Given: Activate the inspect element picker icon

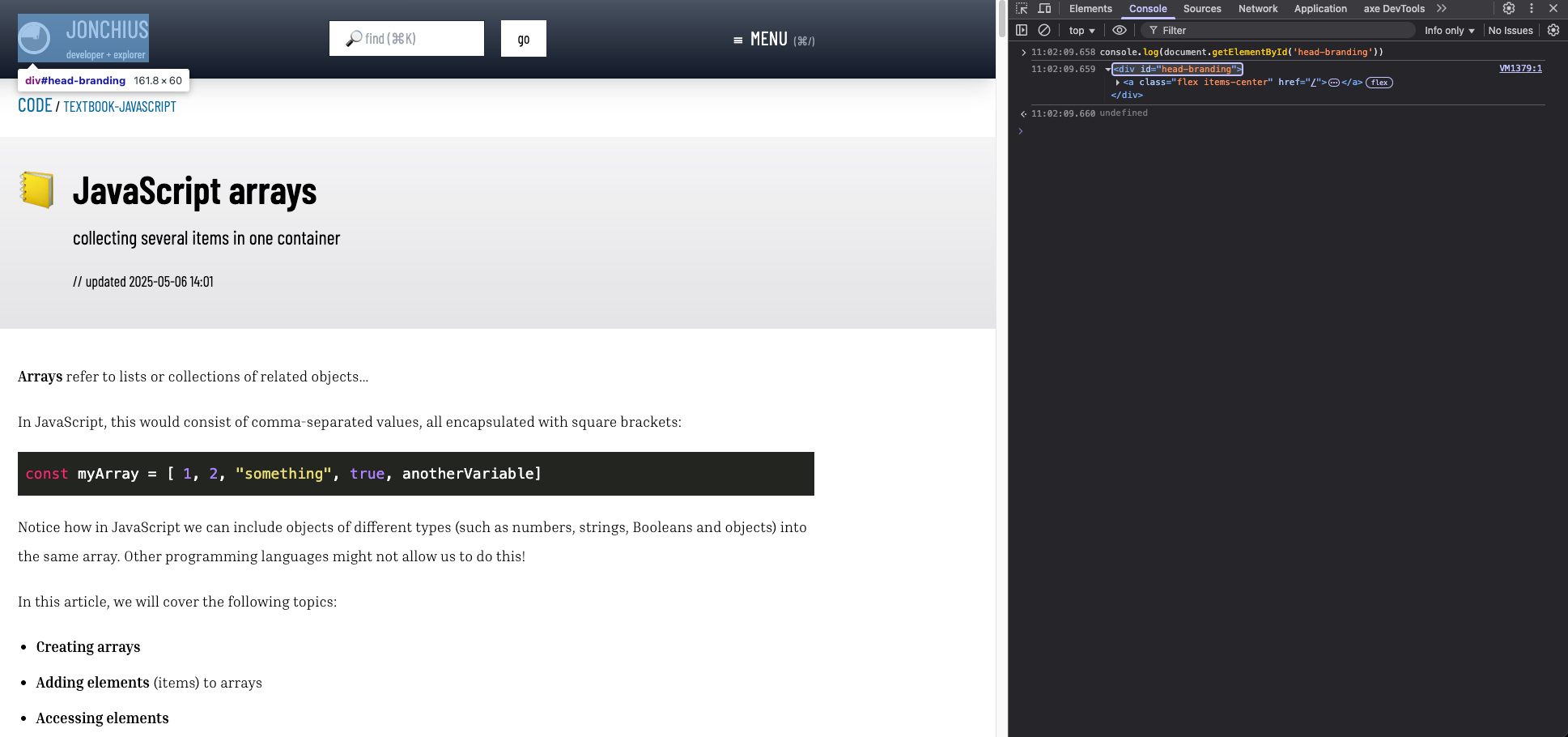Looking at the screenshot, I should 1022,9.
